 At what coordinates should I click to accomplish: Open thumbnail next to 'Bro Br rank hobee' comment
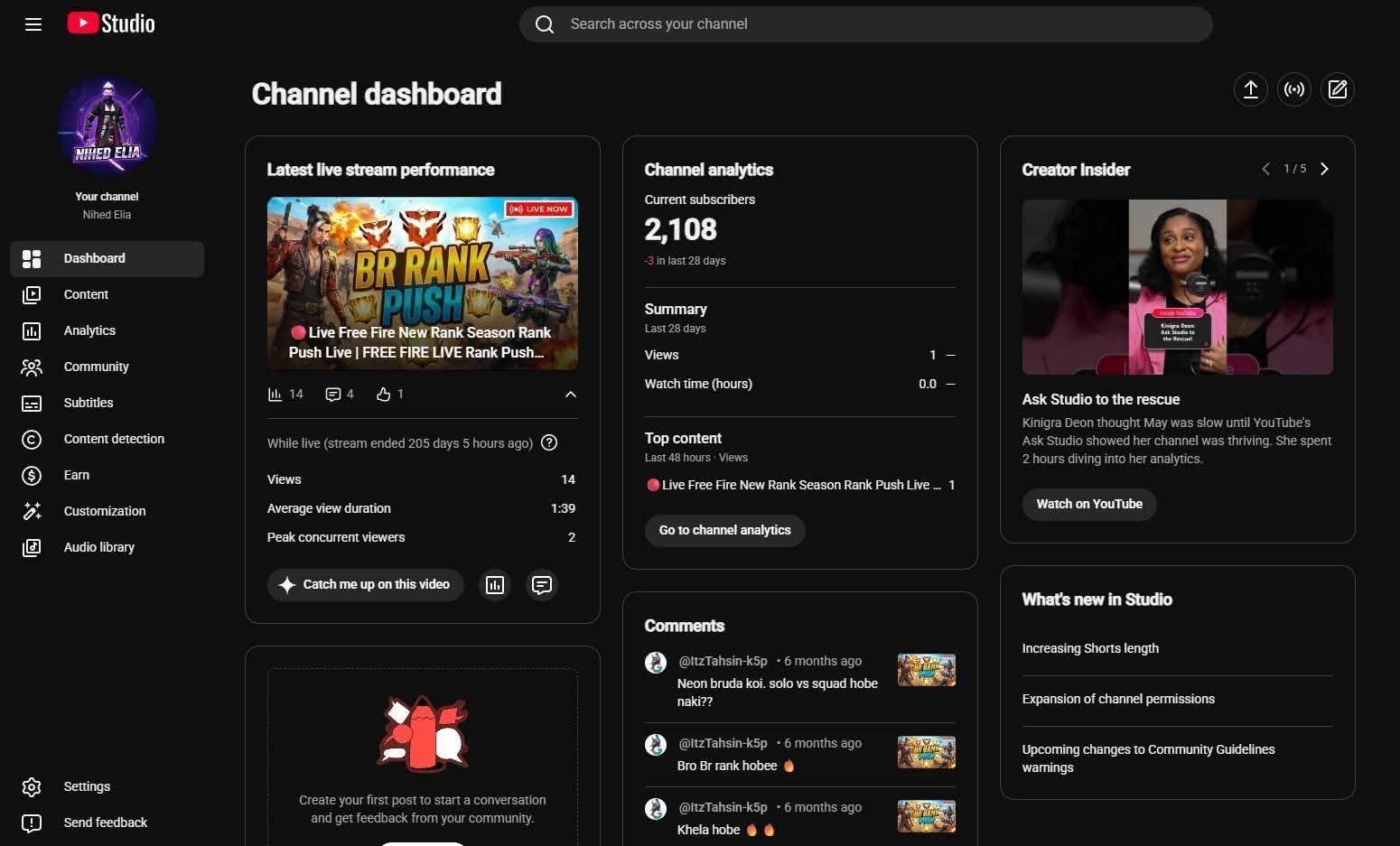tap(926, 752)
